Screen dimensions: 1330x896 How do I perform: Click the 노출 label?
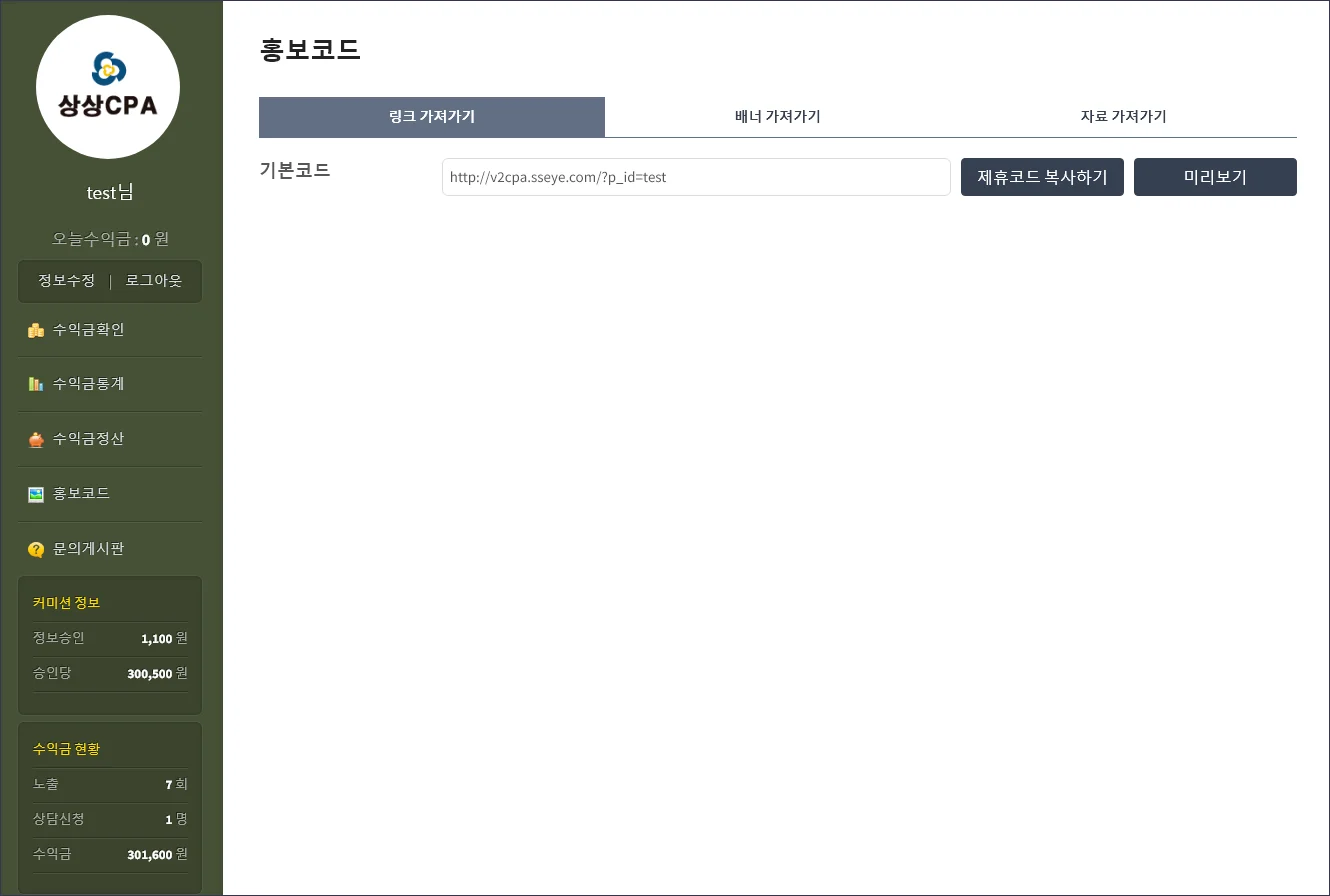[46, 784]
